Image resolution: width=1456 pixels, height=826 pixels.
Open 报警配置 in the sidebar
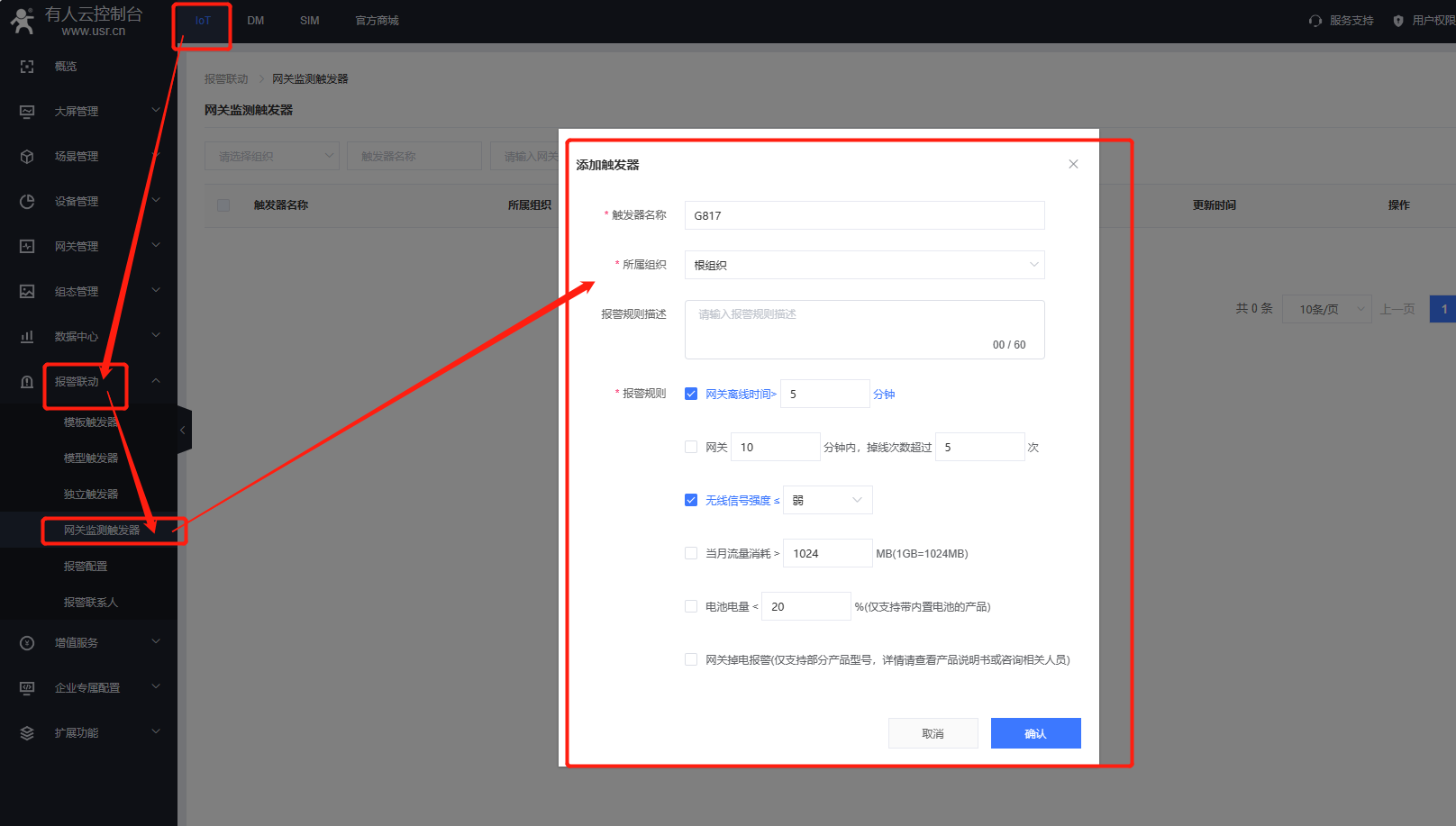(x=86, y=567)
